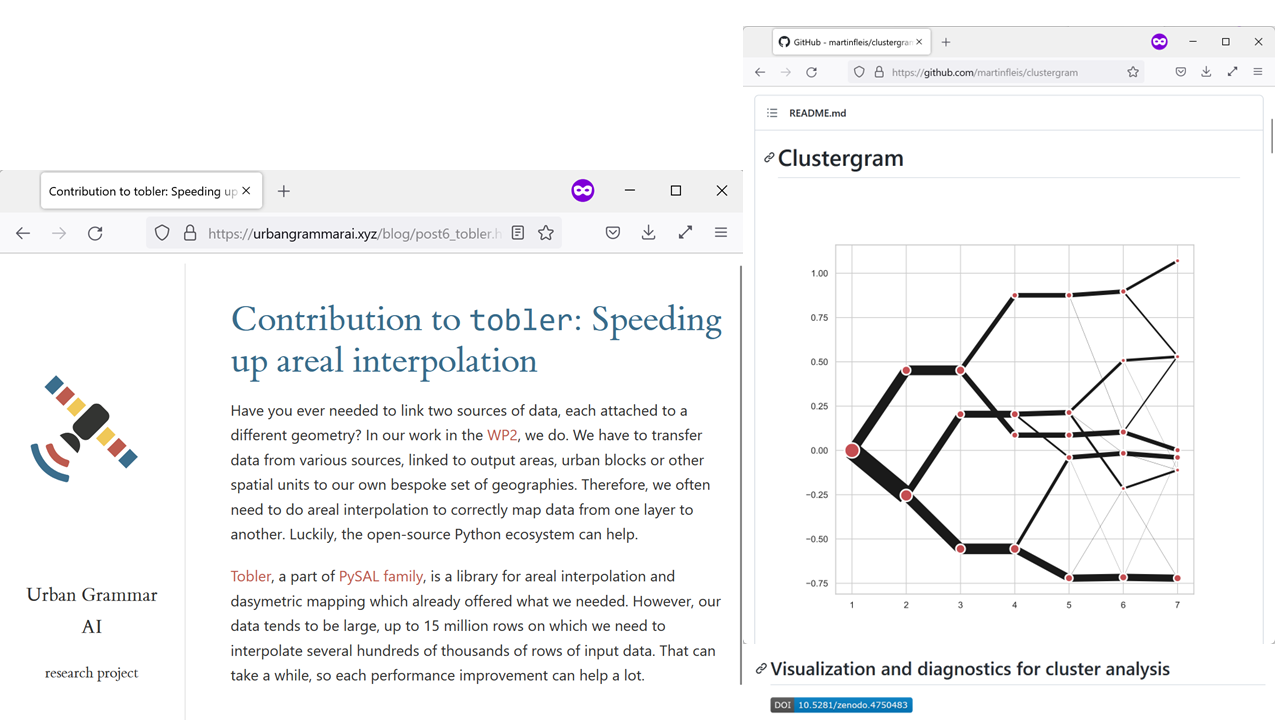The height and width of the screenshot is (720, 1280).
Task: Click the reload button in urbangrammarai window
Action: 95,233
